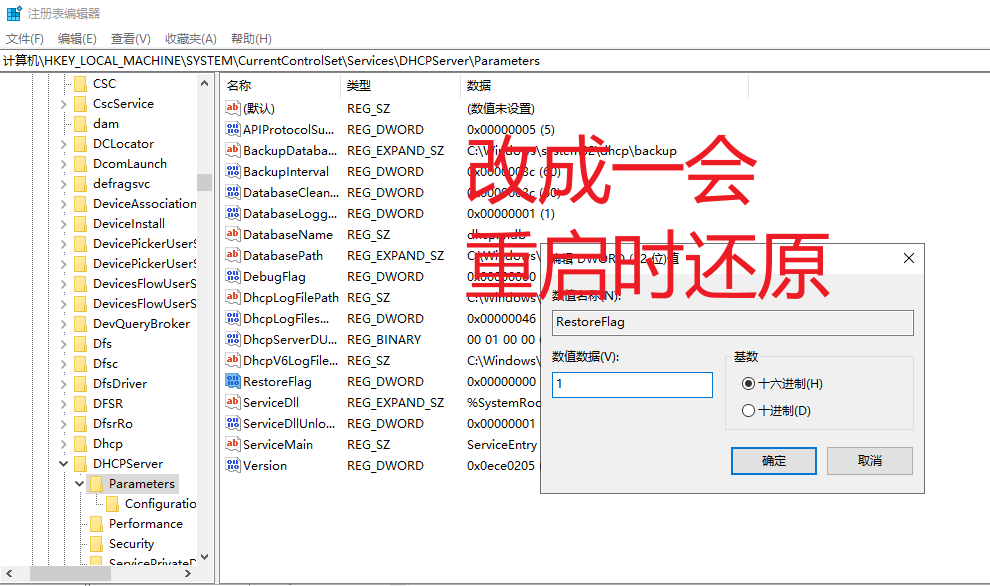Select the hexadecimal 十六进制(H) radio button
Viewport: 990px width, 586px height.
(x=748, y=383)
